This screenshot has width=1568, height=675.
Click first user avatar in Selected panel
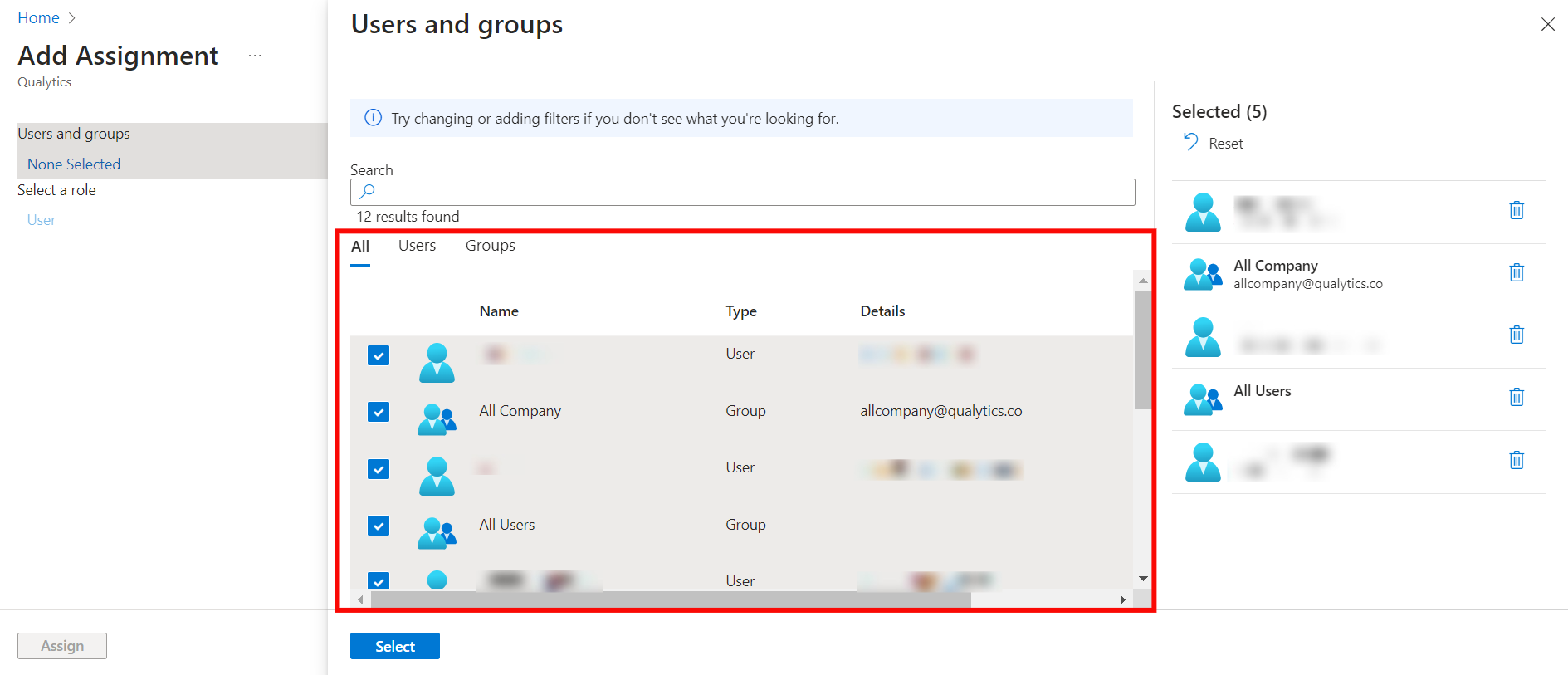[1203, 212]
